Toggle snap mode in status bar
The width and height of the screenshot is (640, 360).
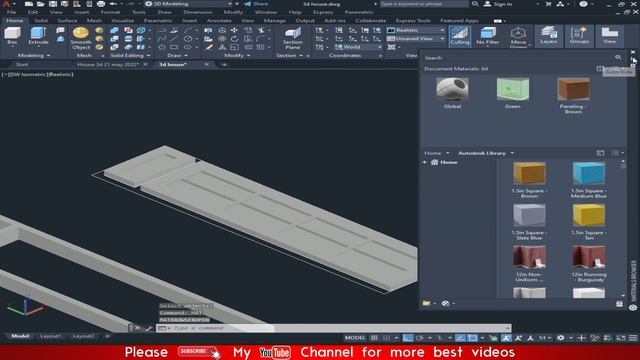point(386,338)
